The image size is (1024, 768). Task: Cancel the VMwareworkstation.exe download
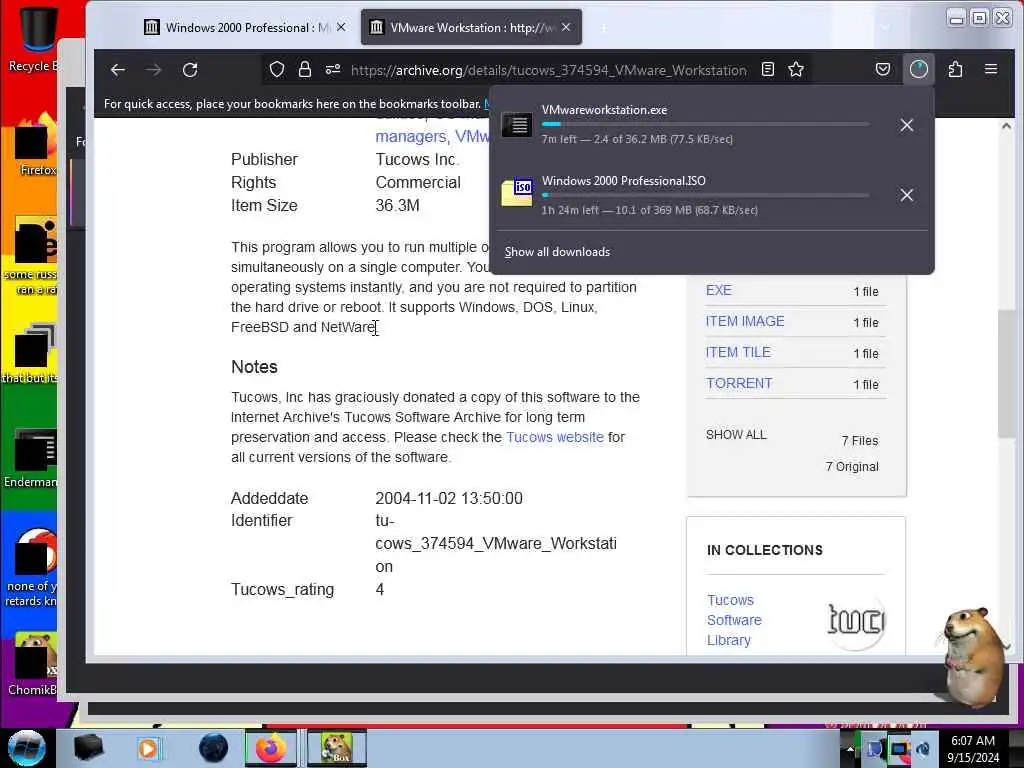pyautogui.click(x=906, y=125)
